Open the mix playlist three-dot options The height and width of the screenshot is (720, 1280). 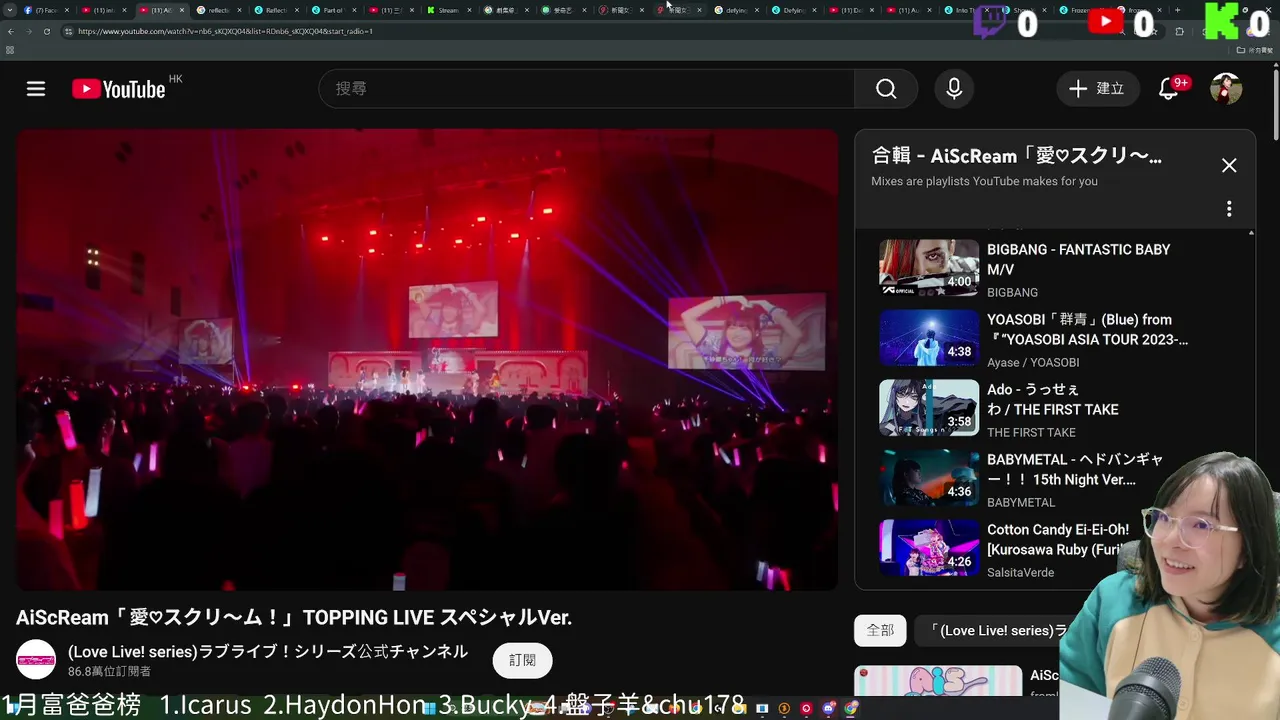tap(1229, 209)
